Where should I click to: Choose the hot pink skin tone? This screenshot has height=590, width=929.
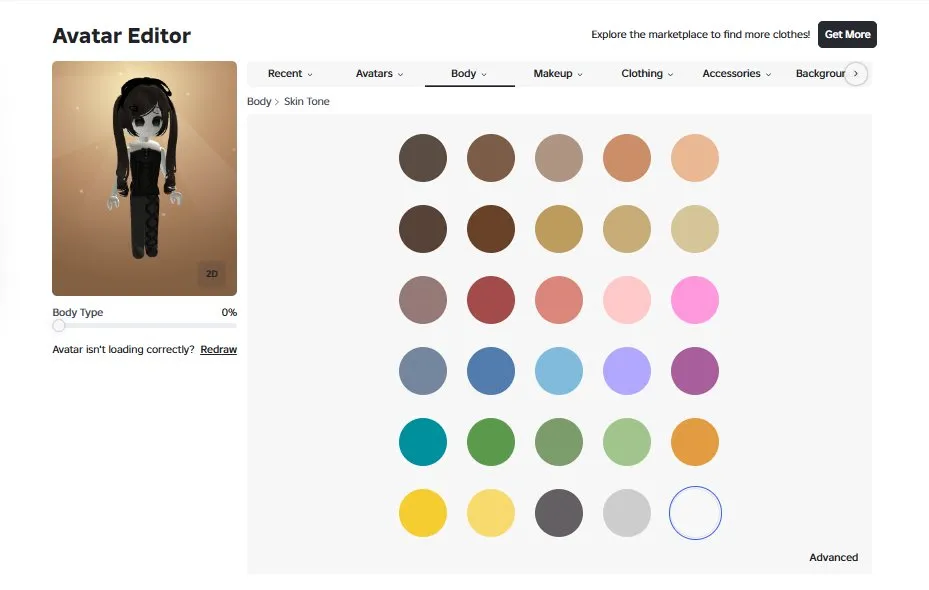point(695,300)
